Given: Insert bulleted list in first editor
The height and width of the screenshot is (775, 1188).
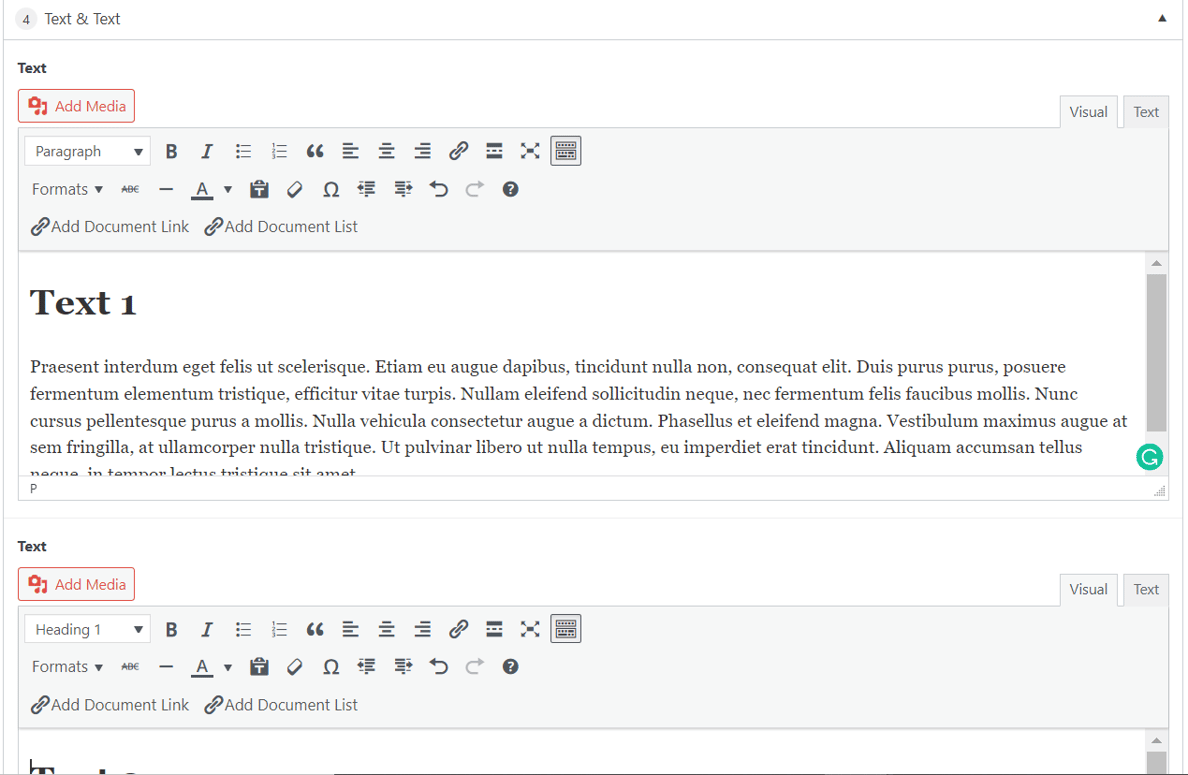Looking at the screenshot, I should 242,152.
